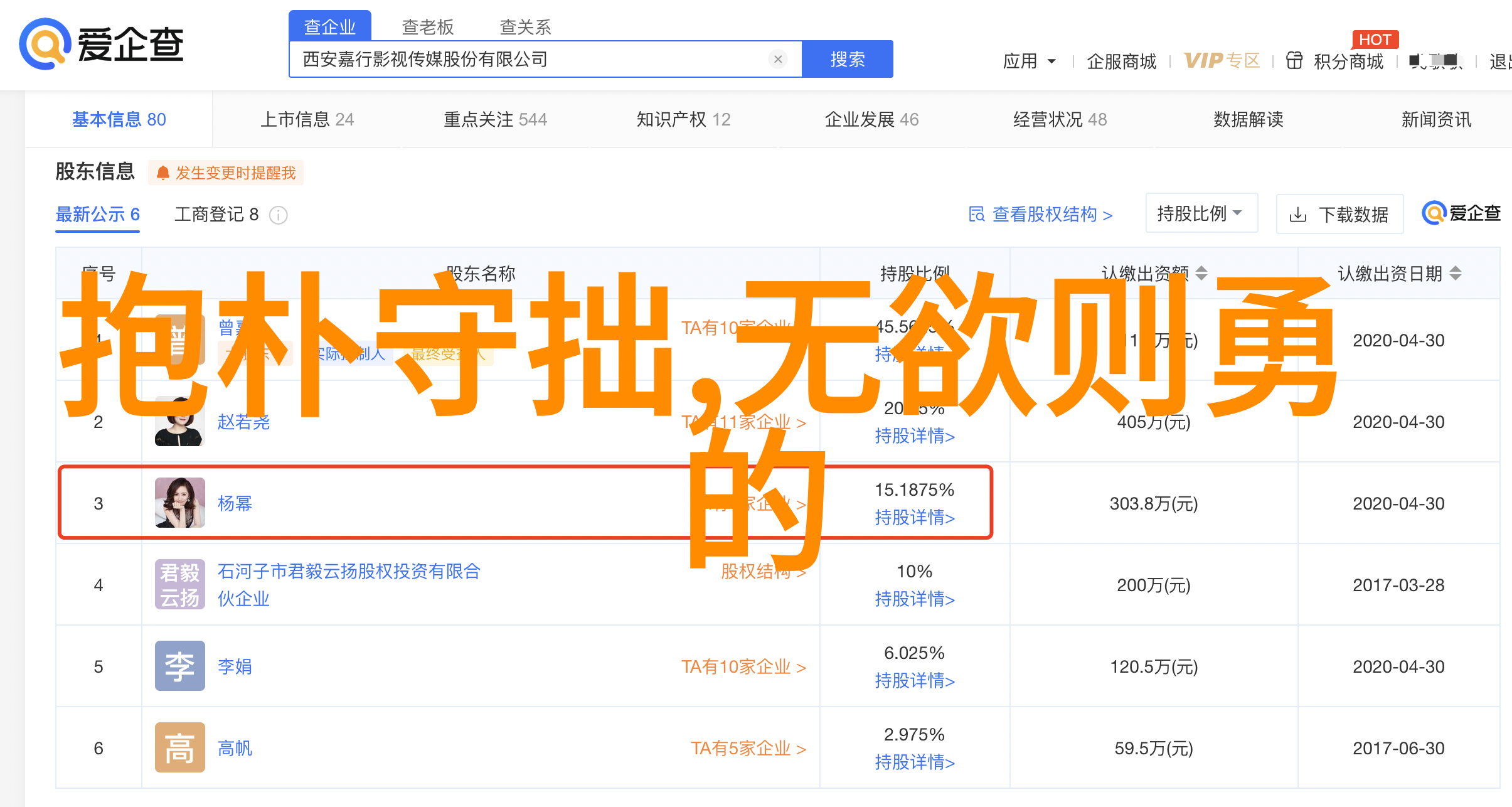Click the 李 avatar for 李娟
Viewport: 1512px width, 807px height.
[179, 666]
